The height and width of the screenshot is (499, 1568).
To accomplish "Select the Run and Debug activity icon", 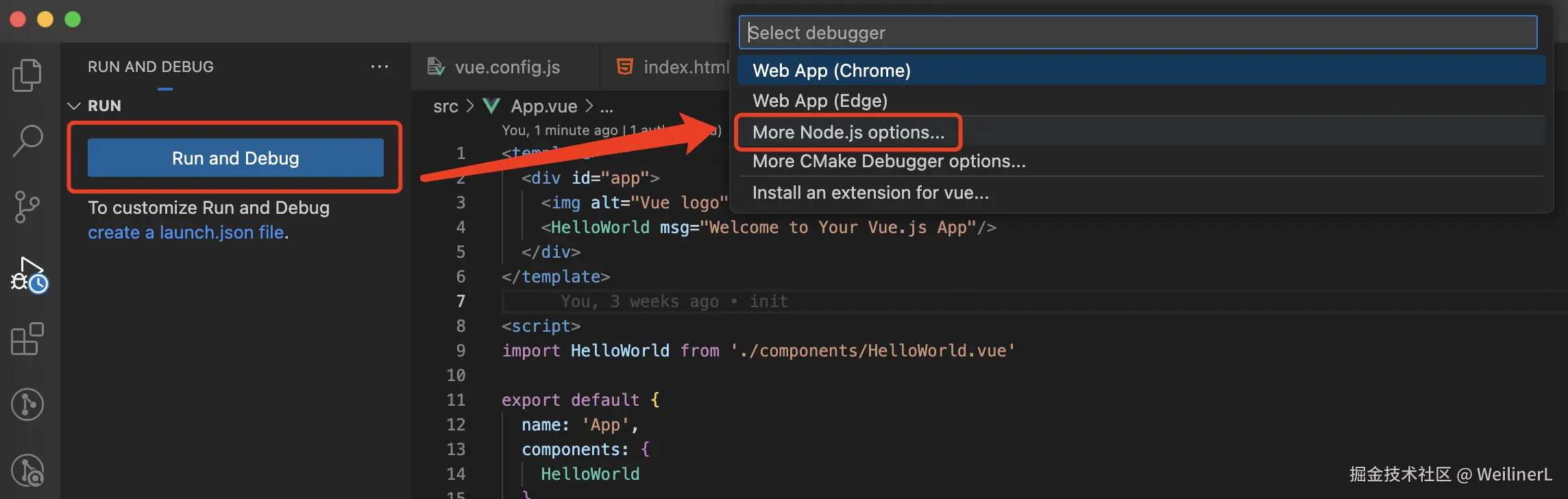I will pyautogui.click(x=29, y=275).
